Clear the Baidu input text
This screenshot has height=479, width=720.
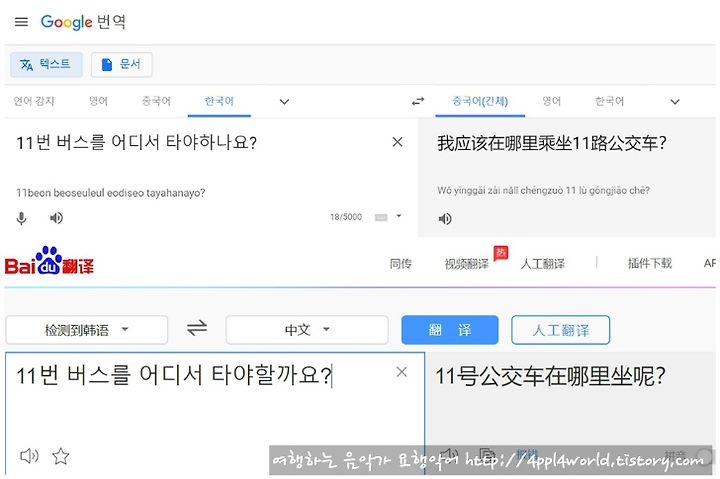(401, 372)
